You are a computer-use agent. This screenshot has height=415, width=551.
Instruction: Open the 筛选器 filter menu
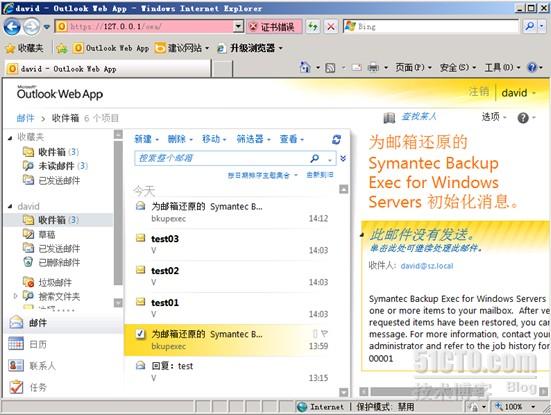(253, 139)
